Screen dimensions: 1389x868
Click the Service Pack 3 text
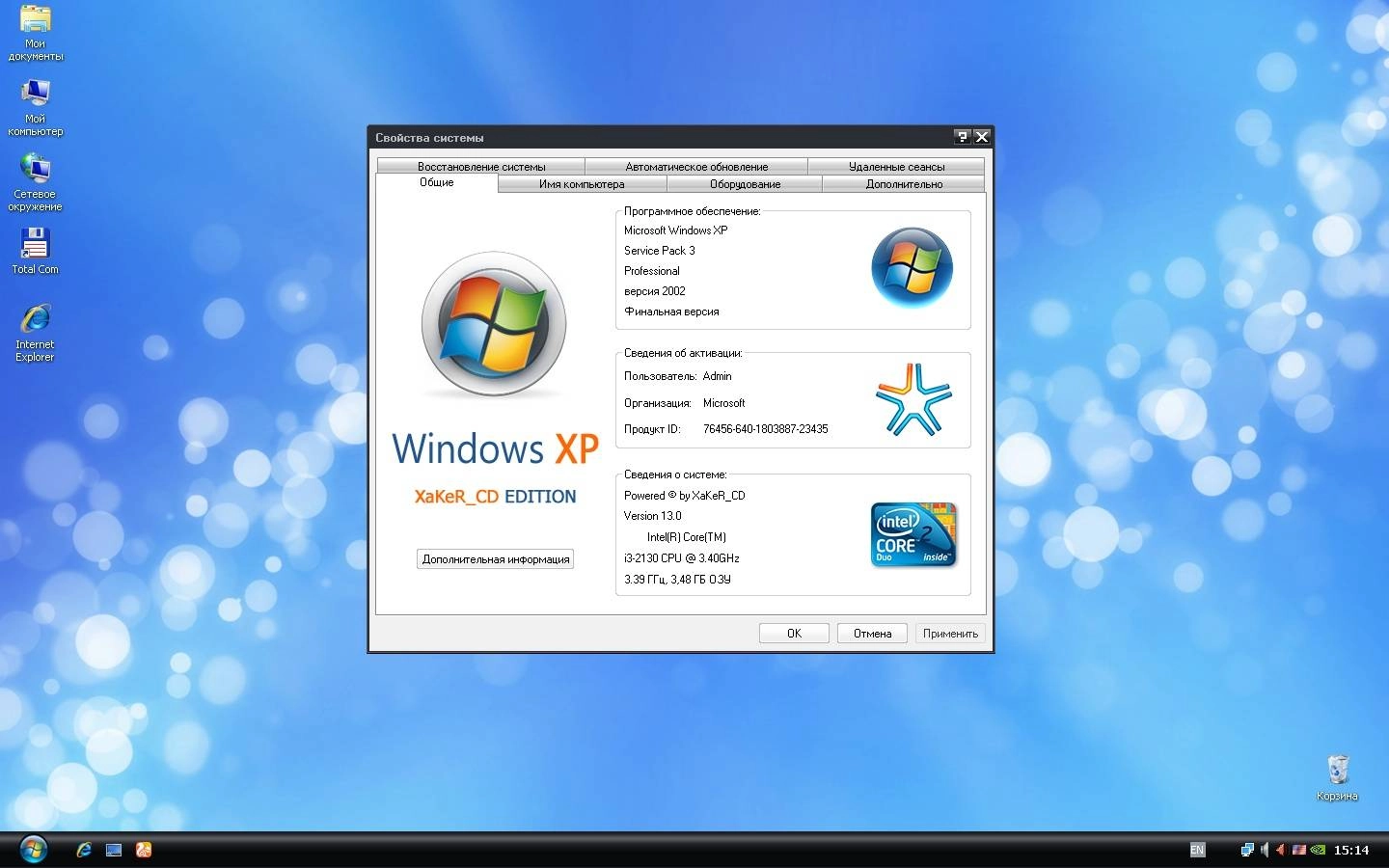tap(660, 251)
